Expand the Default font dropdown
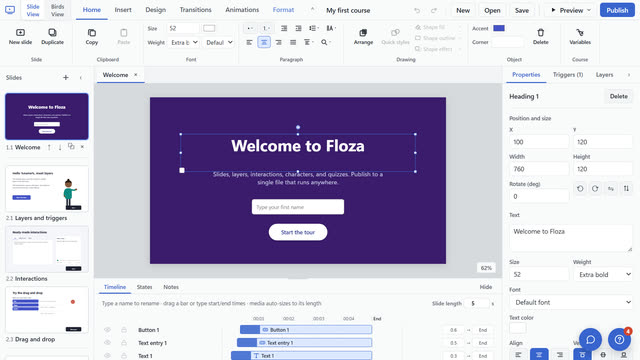The image size is (640, 360). (571, 302)
